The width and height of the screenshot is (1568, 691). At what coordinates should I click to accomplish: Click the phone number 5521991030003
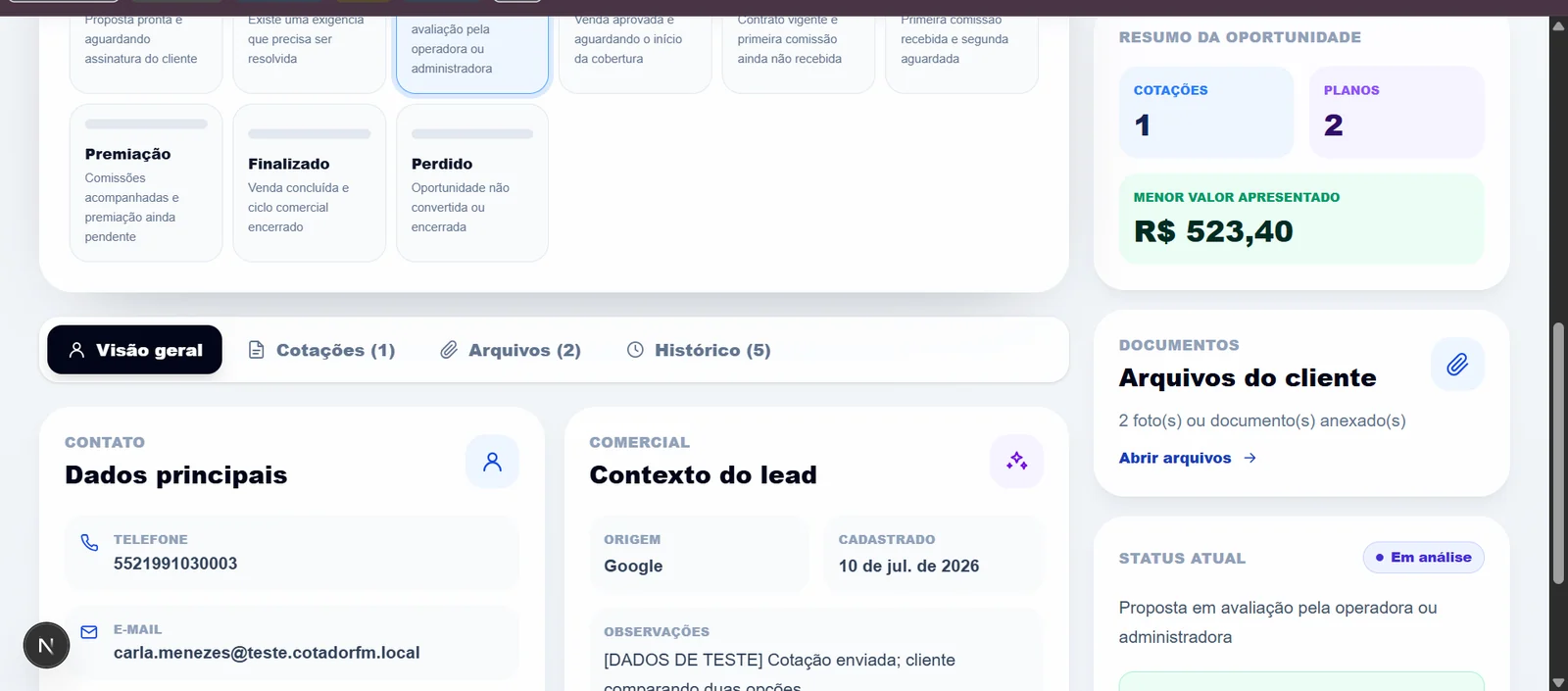[175, 564]
